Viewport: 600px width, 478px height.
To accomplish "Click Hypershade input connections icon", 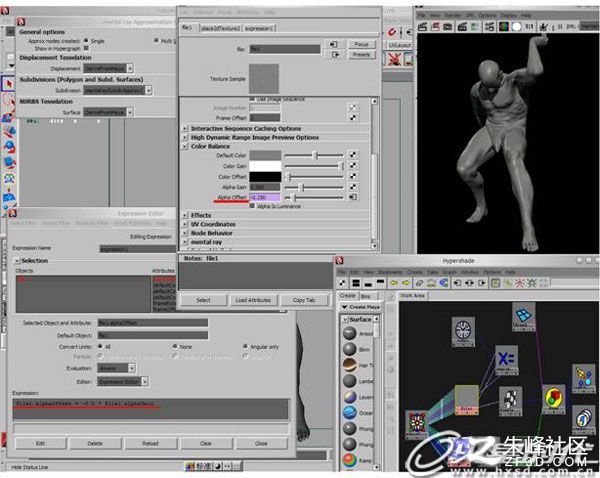I will pos(457,283).
